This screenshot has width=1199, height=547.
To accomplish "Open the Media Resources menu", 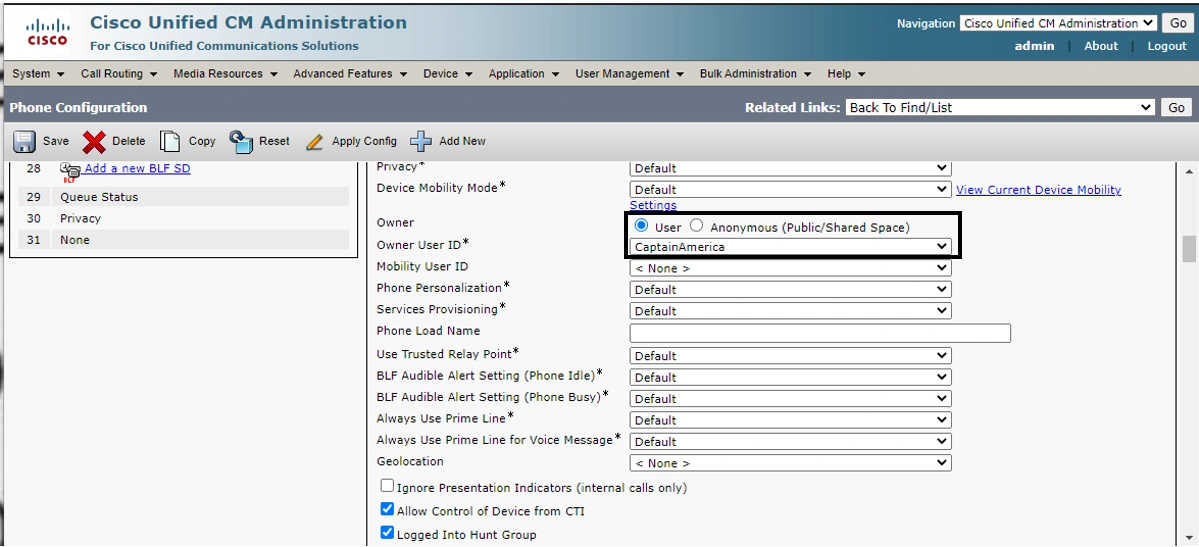I will click(x=225, y=73).
